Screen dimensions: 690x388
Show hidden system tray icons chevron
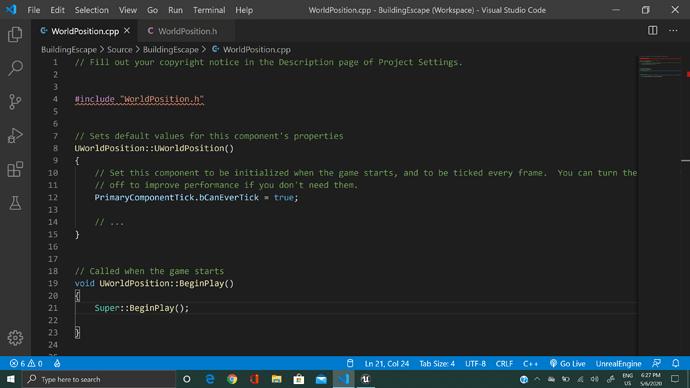point(537,379)
